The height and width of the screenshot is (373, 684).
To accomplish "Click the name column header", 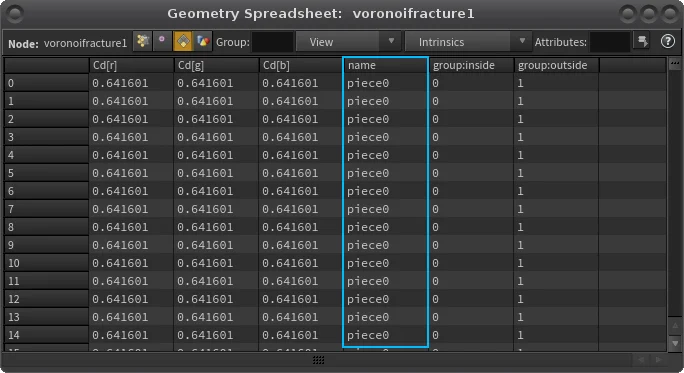I will coord(386,65).
